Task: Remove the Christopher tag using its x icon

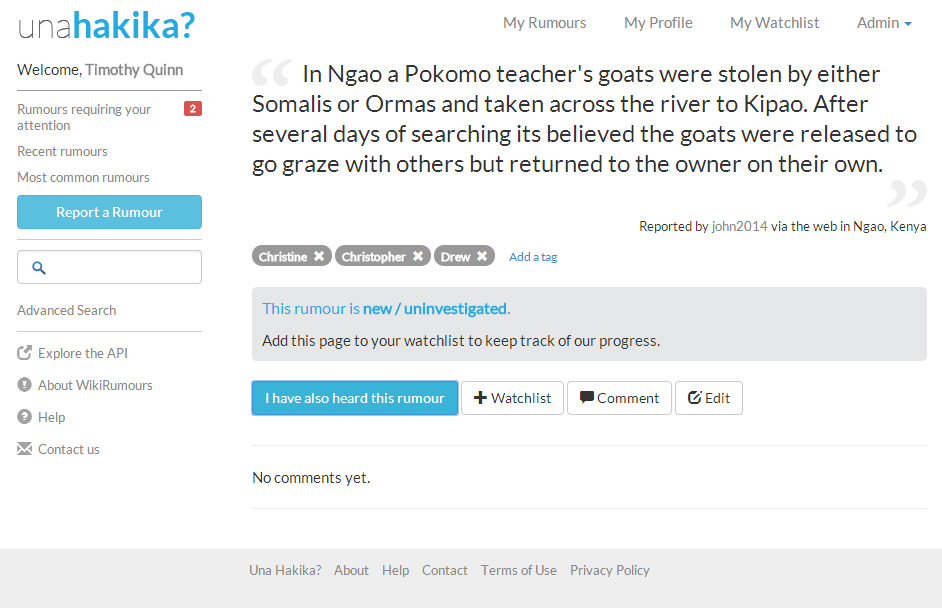Action: [x=418, y=256]
